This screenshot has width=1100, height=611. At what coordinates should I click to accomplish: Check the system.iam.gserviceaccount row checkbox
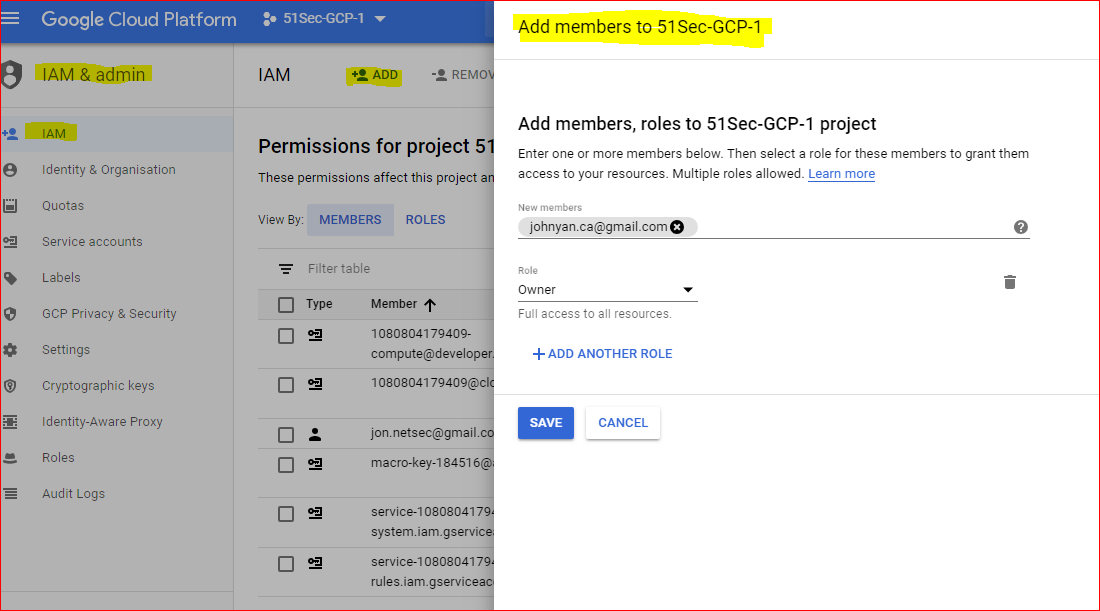click(x=286, y=514)
